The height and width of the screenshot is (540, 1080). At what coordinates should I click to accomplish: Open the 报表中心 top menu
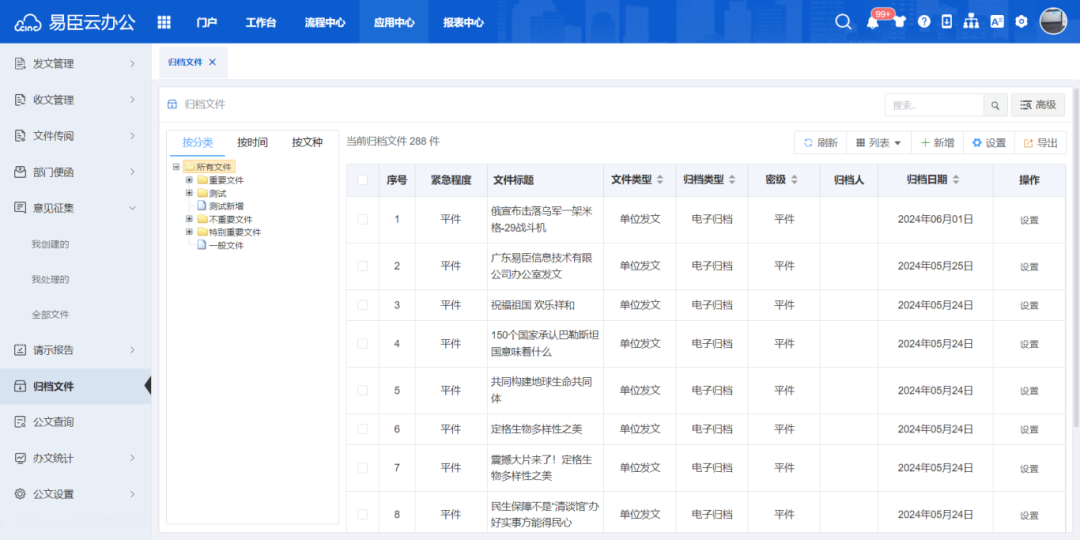point(464,22)
